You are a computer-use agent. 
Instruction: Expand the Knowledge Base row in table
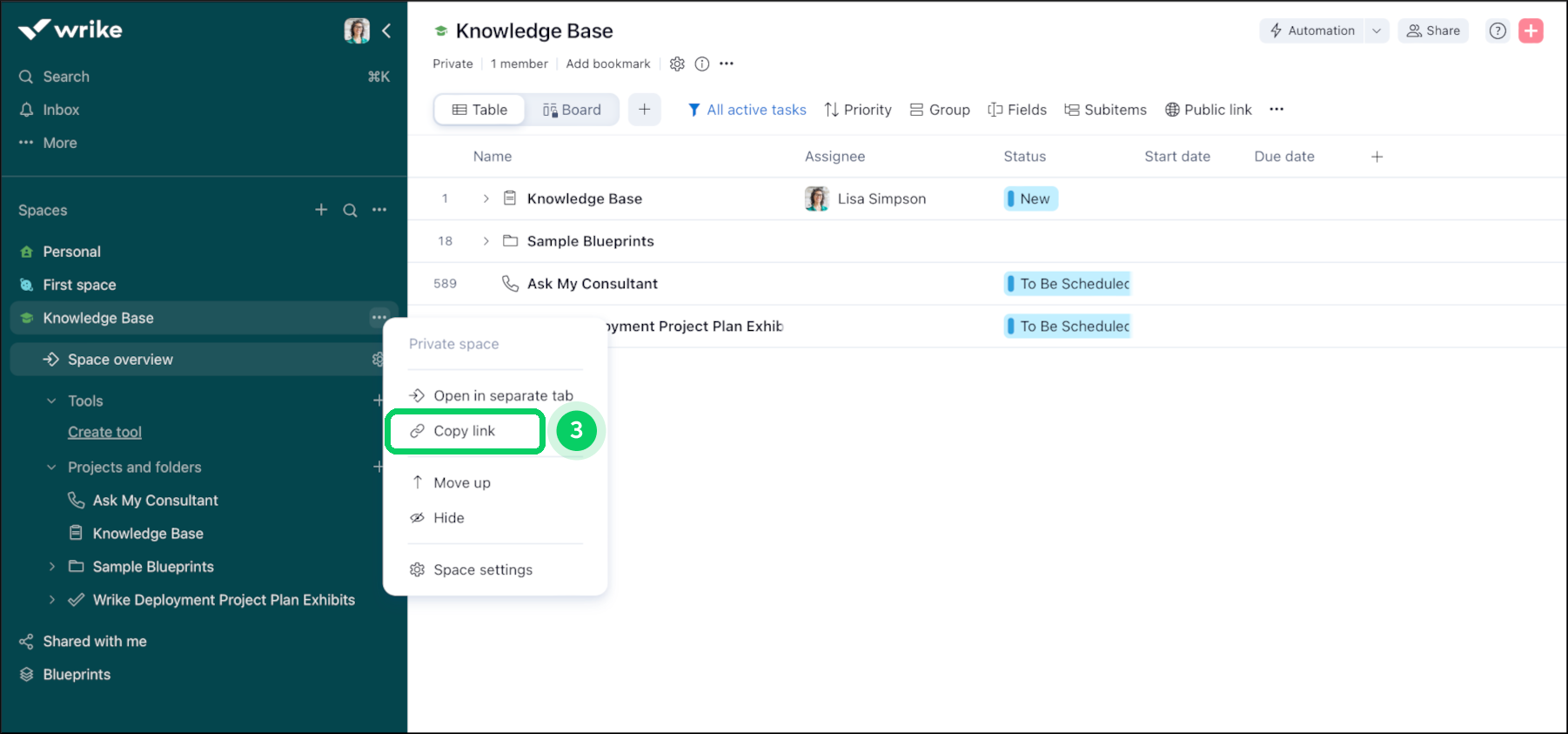click(486, 199)
